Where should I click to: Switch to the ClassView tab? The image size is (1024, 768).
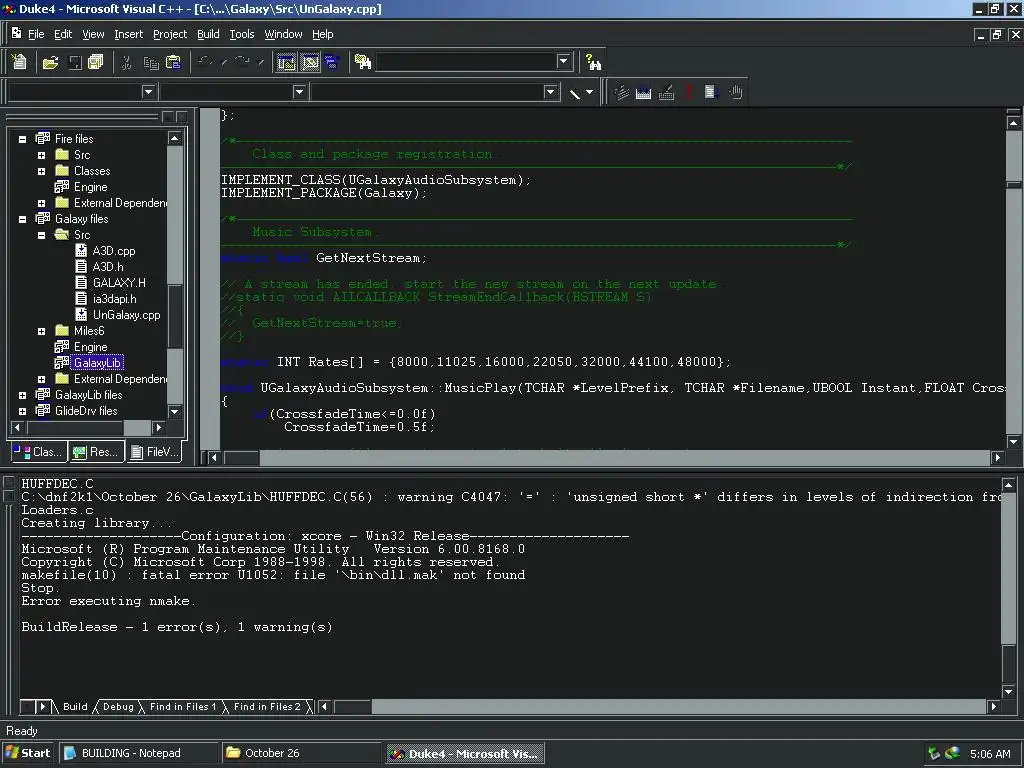[38, 451]
